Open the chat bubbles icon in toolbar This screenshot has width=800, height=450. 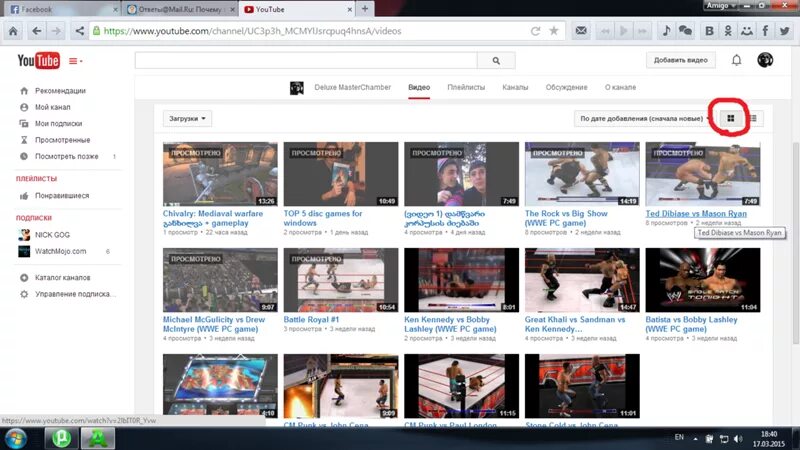685,31
